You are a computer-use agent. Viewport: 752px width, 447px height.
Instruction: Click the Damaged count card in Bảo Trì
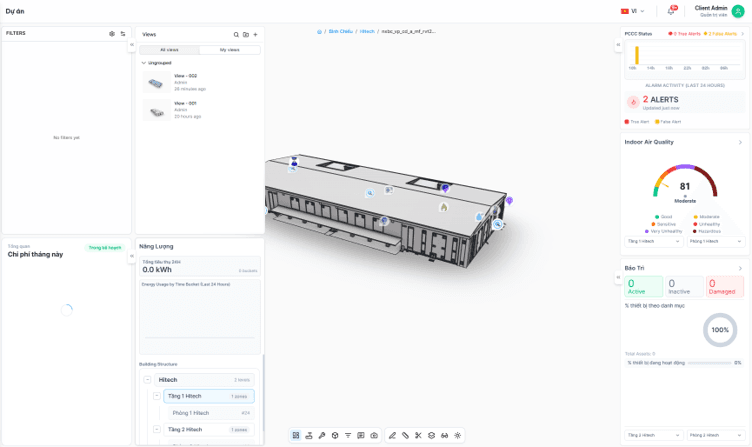pyautogui.click(x=725, y=287)
